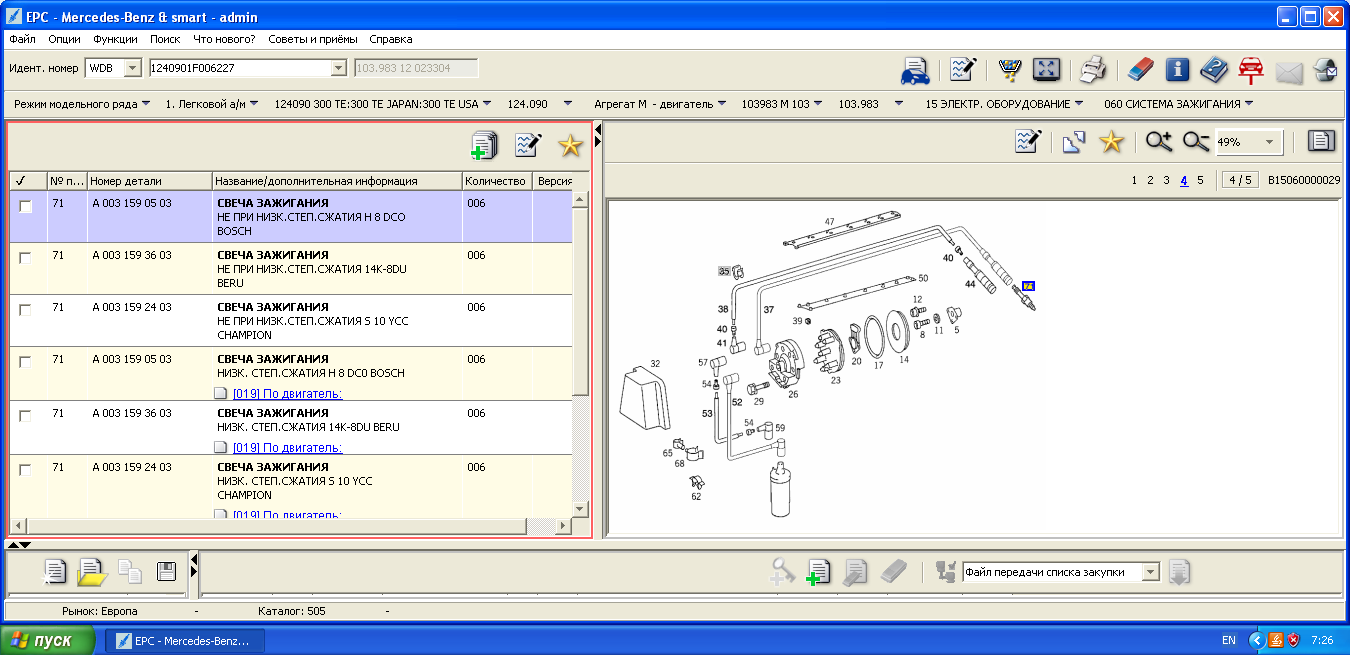Click the parts table vertical scrollbar down arrow
This screenshot has width=1350, height=655.
click(x=580, y=509)
